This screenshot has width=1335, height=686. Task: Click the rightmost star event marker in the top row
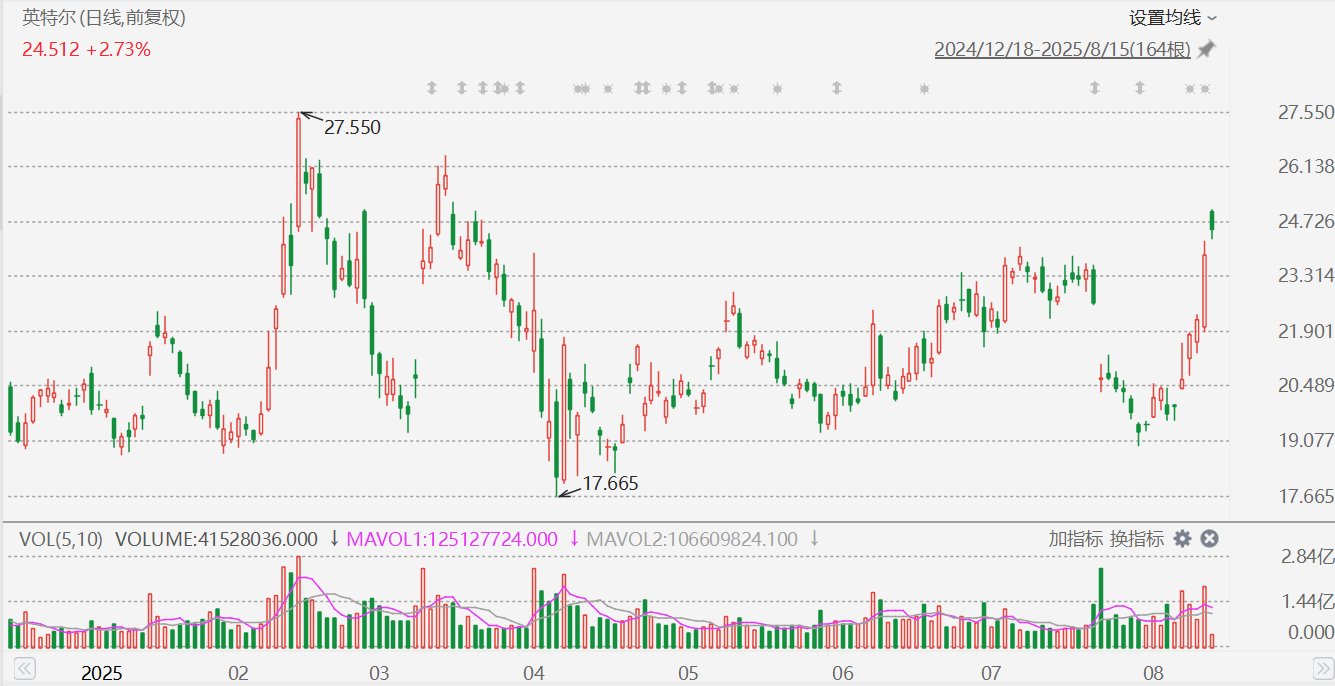(1205, 89)
